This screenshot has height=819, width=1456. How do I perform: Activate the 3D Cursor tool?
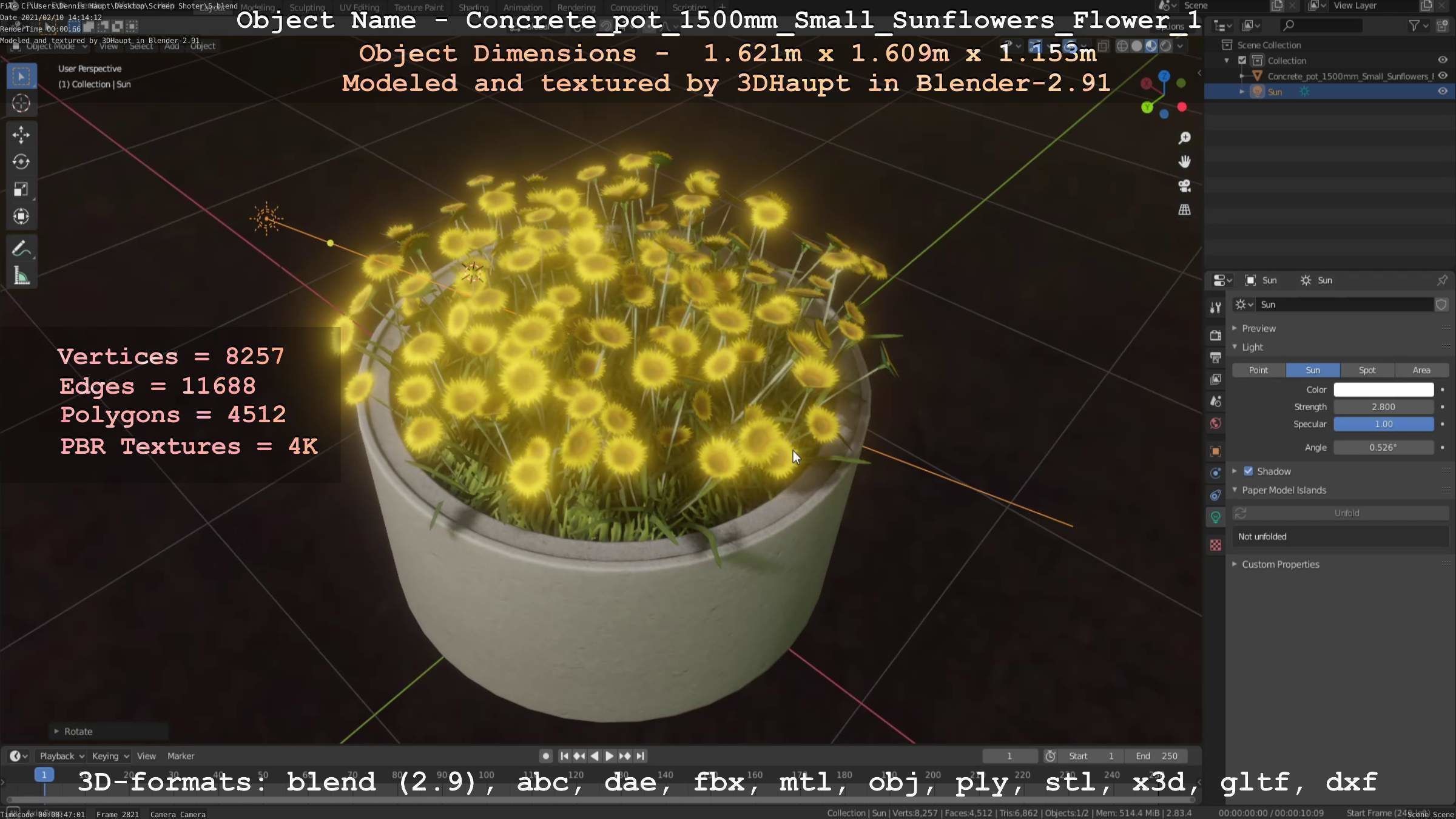point(21,104)
